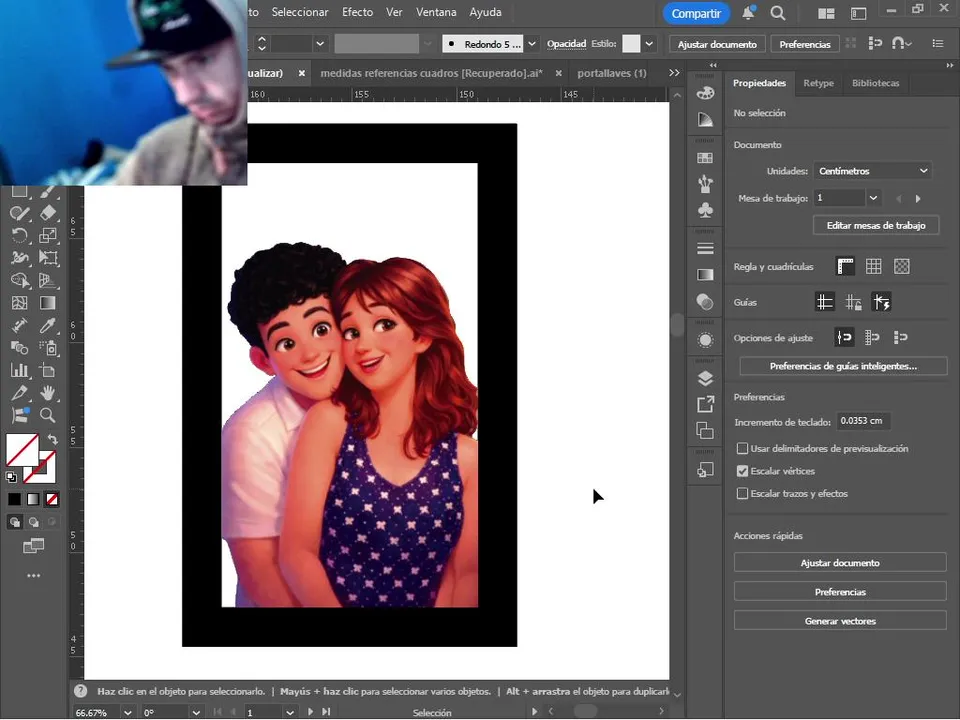Open the Unidades Centímetros dropdown
Screen dimensions: 960x720
[872, 171]
